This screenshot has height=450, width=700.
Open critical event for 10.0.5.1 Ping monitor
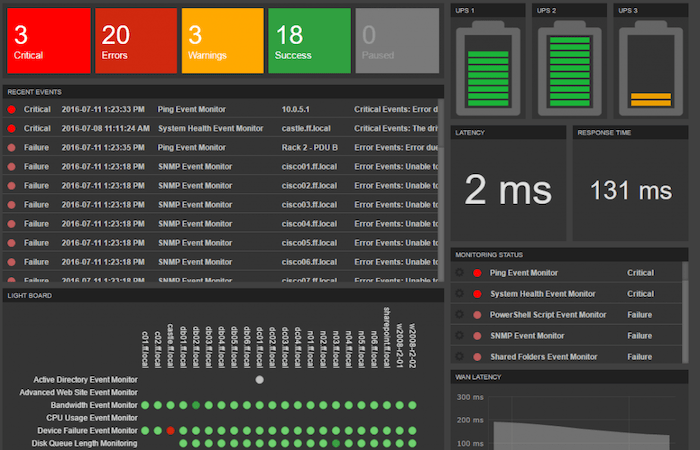[x=221, y=109]
